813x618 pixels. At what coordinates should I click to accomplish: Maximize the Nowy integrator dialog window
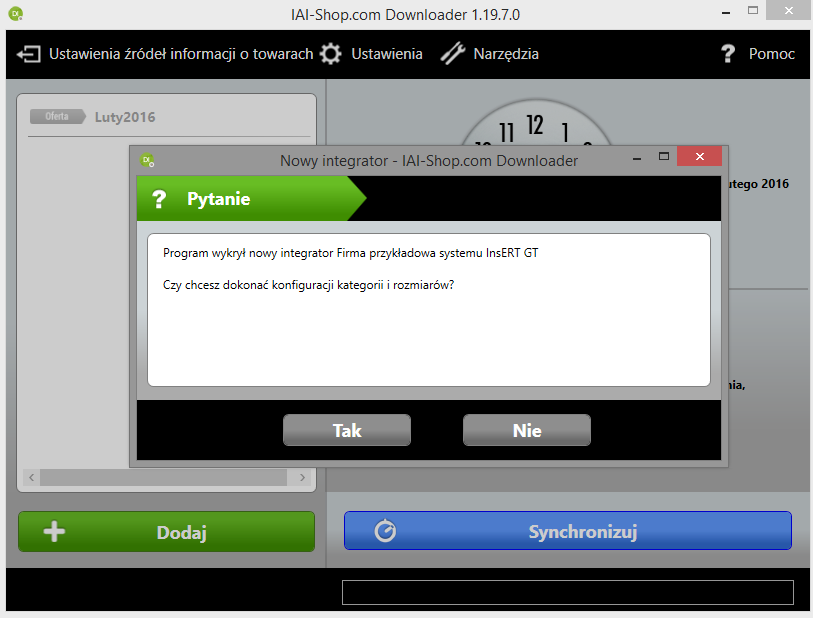pos(664,157)
